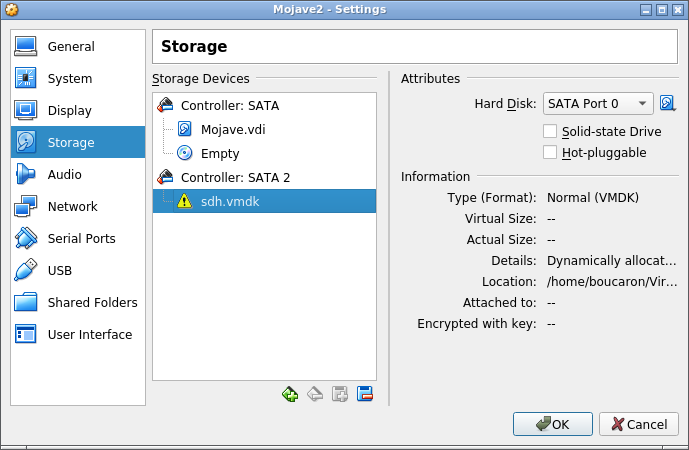Enable the Solid-state Drive checkbox
The width and height of the screenshot is (689, 450).
click(550, 131)
